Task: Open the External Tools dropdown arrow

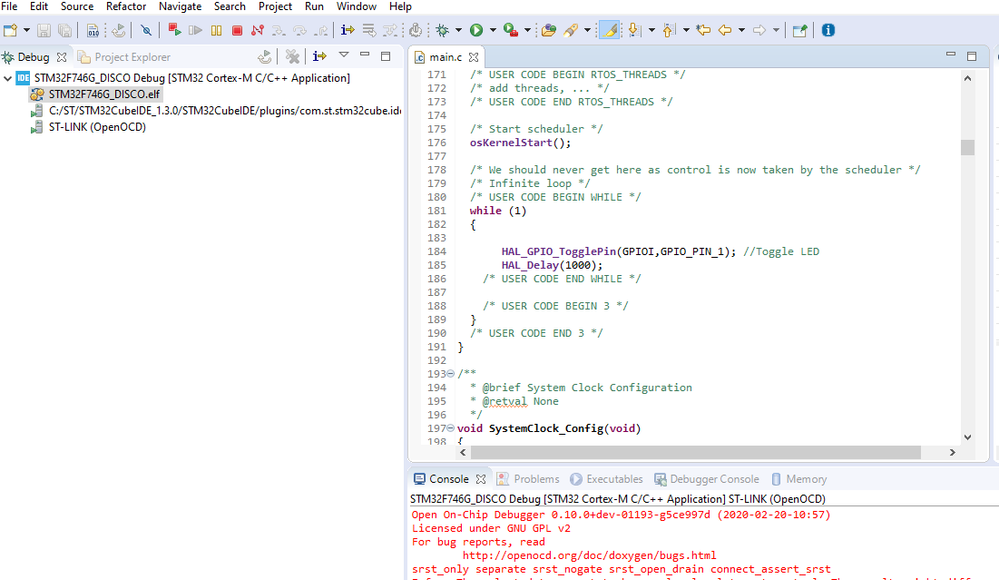Action: coord(528,30)
